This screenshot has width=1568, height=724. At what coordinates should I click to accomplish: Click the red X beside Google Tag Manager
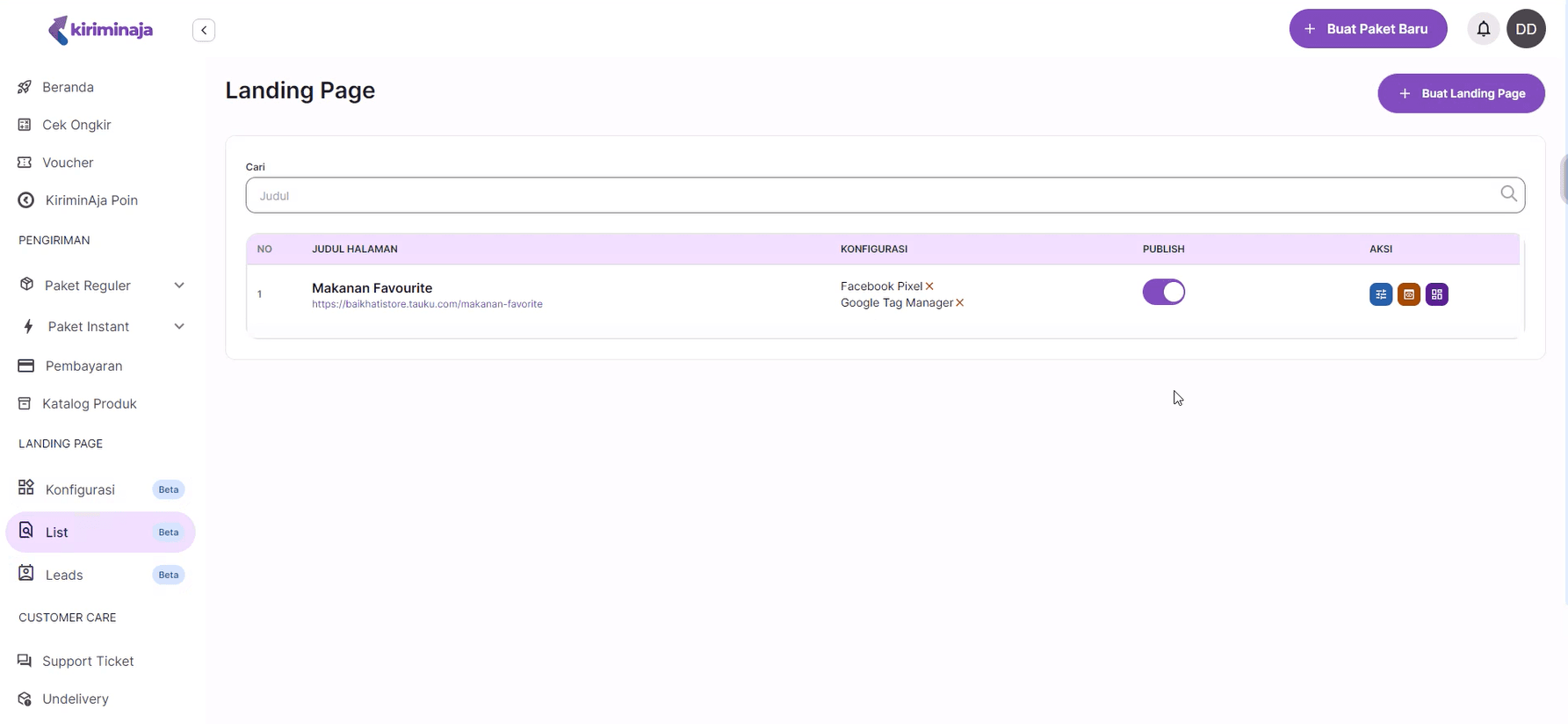click(x=959, y=303)
